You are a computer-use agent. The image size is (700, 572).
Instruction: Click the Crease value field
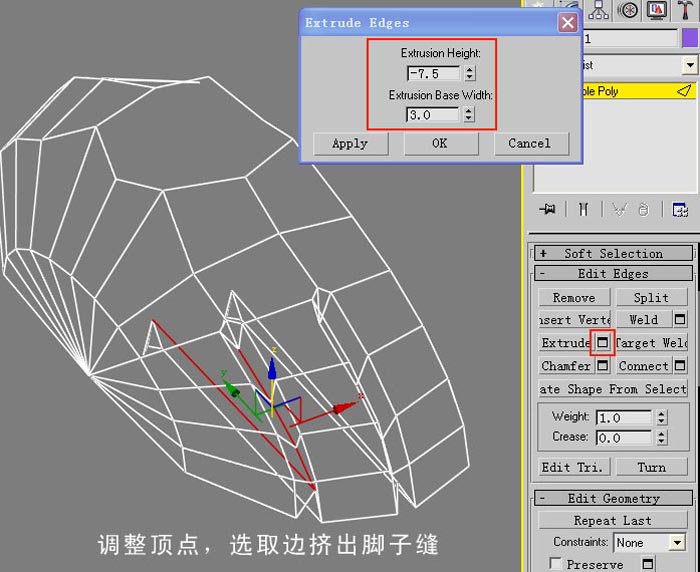tap(624, 438)
